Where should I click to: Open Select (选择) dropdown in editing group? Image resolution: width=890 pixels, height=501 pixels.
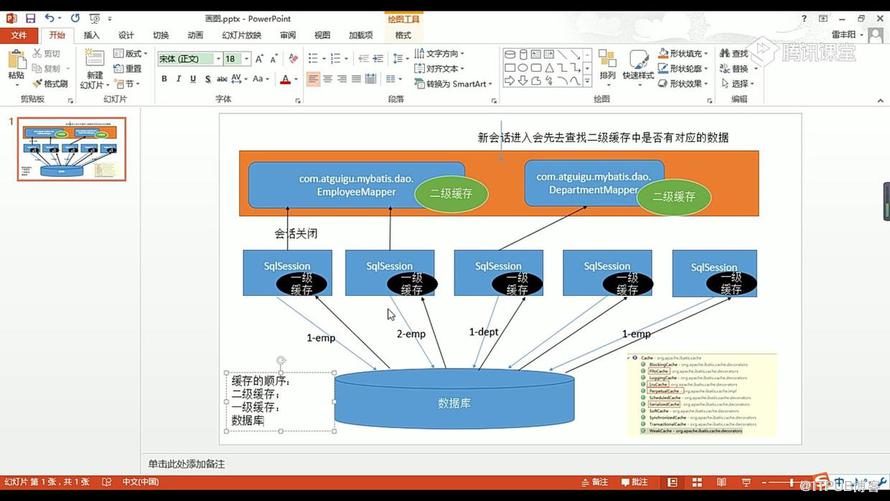point(738,83)
